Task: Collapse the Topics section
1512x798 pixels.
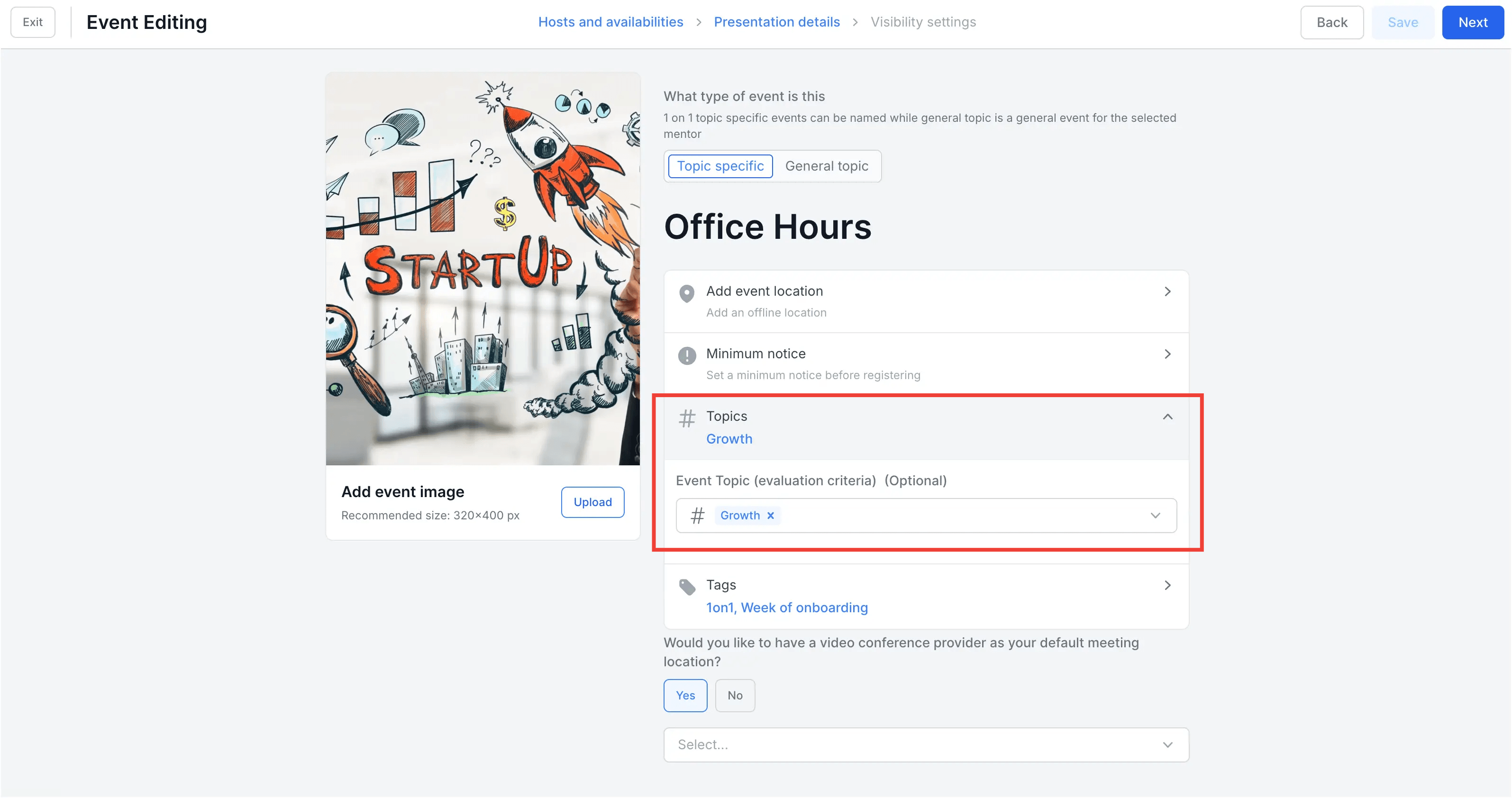Action: [1167, 417]
